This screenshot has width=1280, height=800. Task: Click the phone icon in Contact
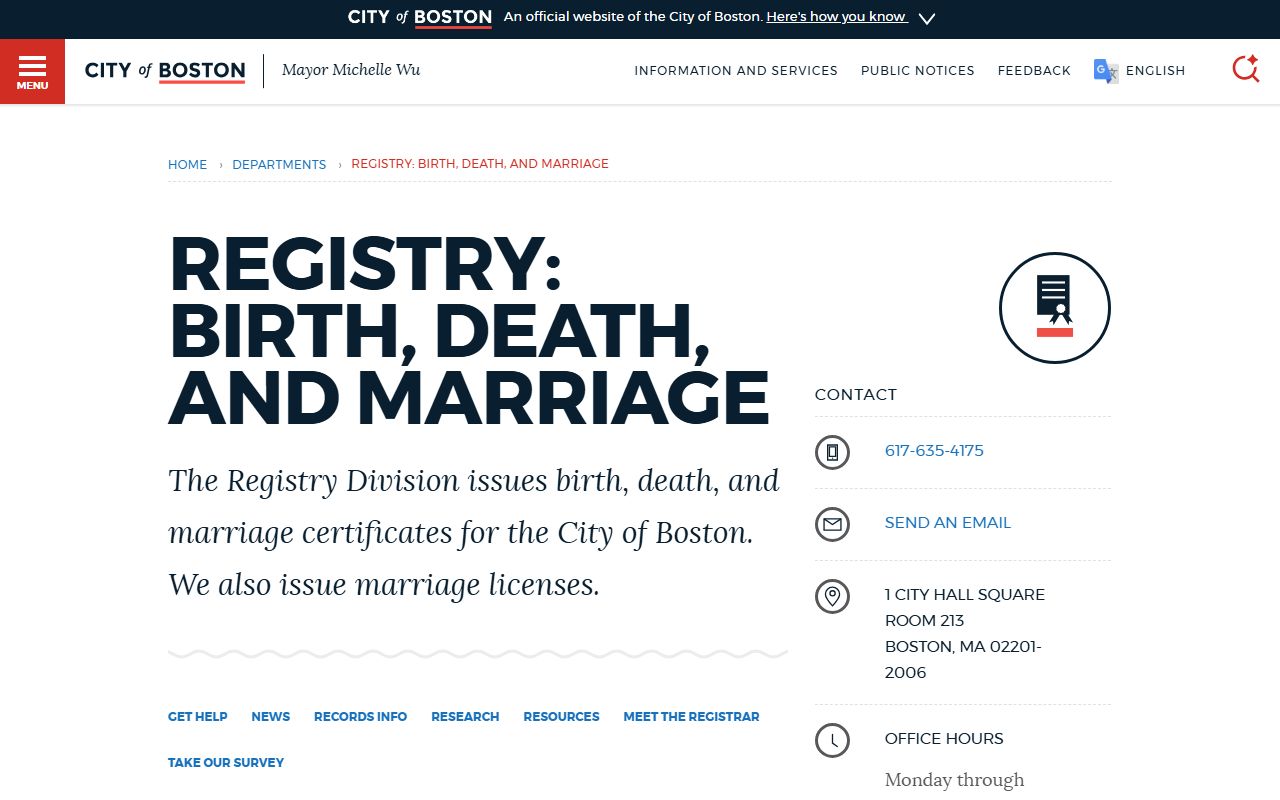(832, 452)
